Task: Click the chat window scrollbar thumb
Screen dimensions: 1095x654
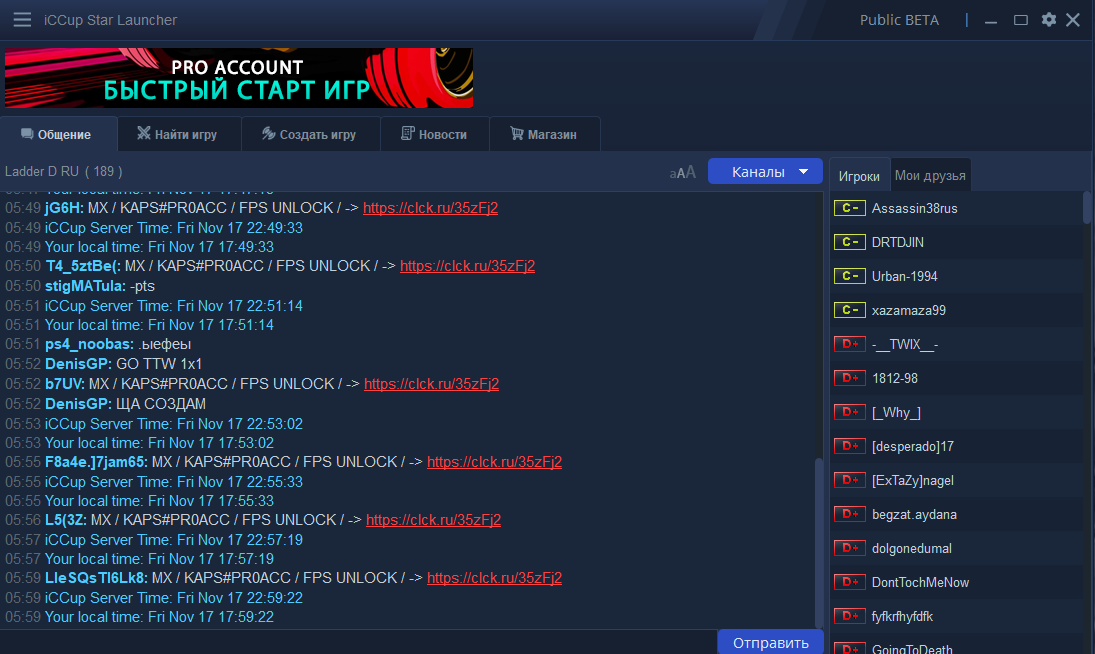Action: click(818, 543)
